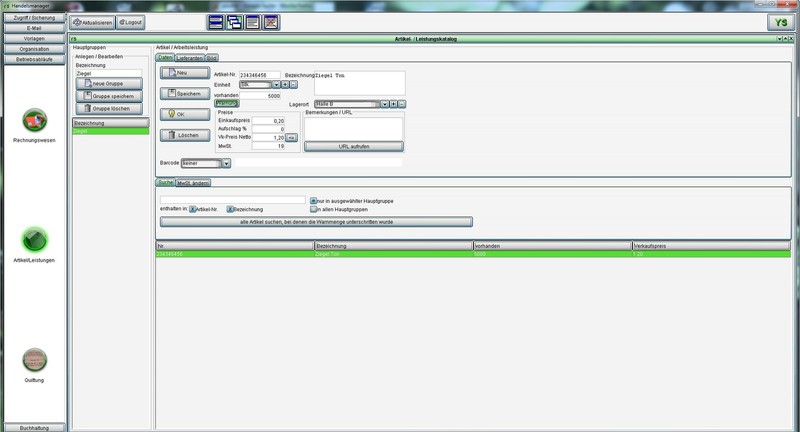Open the Betriebsabläufe menu
The image size is (800, 432).
(35, 59)
